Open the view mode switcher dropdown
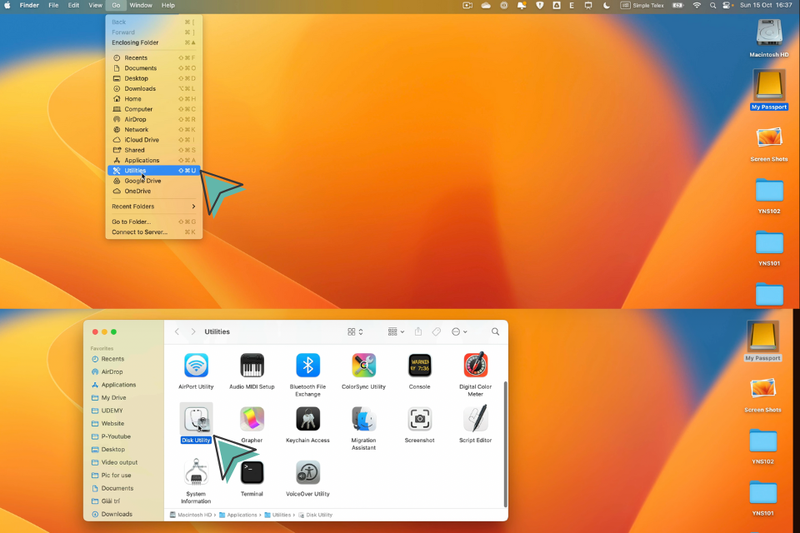This screenshot has width=800, height=533. tap(355, 332)
